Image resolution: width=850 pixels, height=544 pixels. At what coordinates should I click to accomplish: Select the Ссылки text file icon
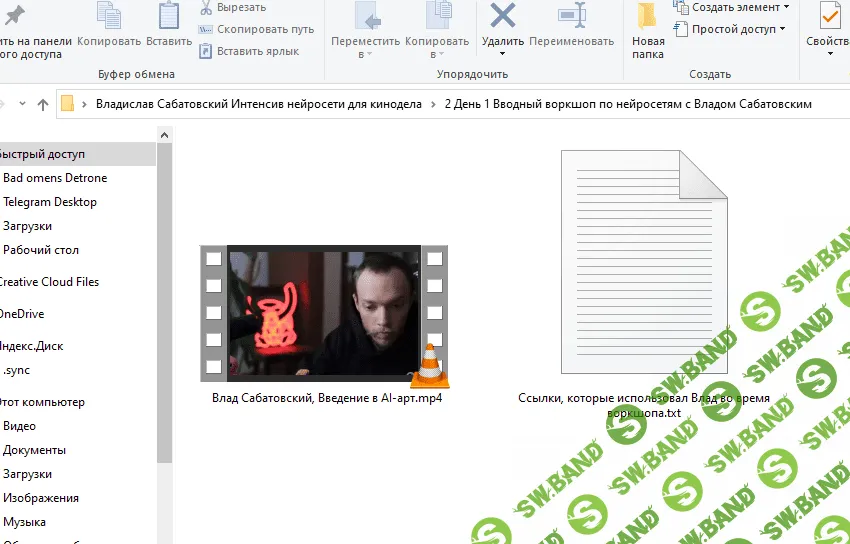tap(644, 260)
